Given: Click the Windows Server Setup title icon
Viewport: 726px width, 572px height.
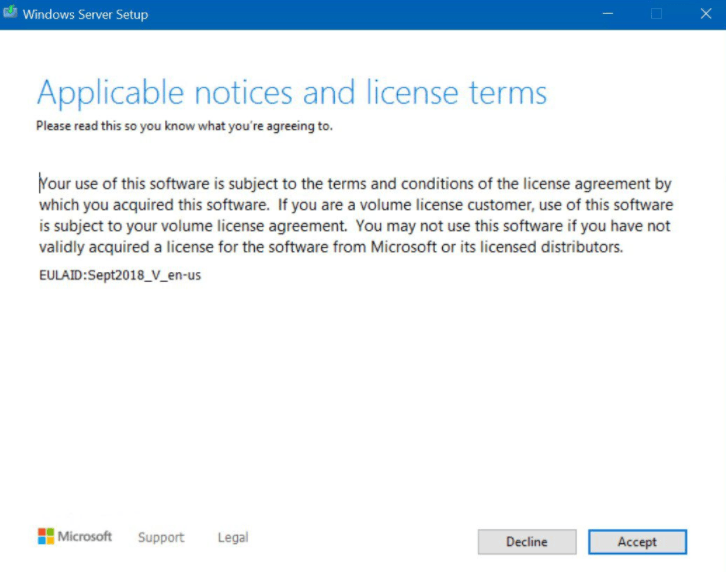Looking at the screenshot, I should (x=10, y=13).
